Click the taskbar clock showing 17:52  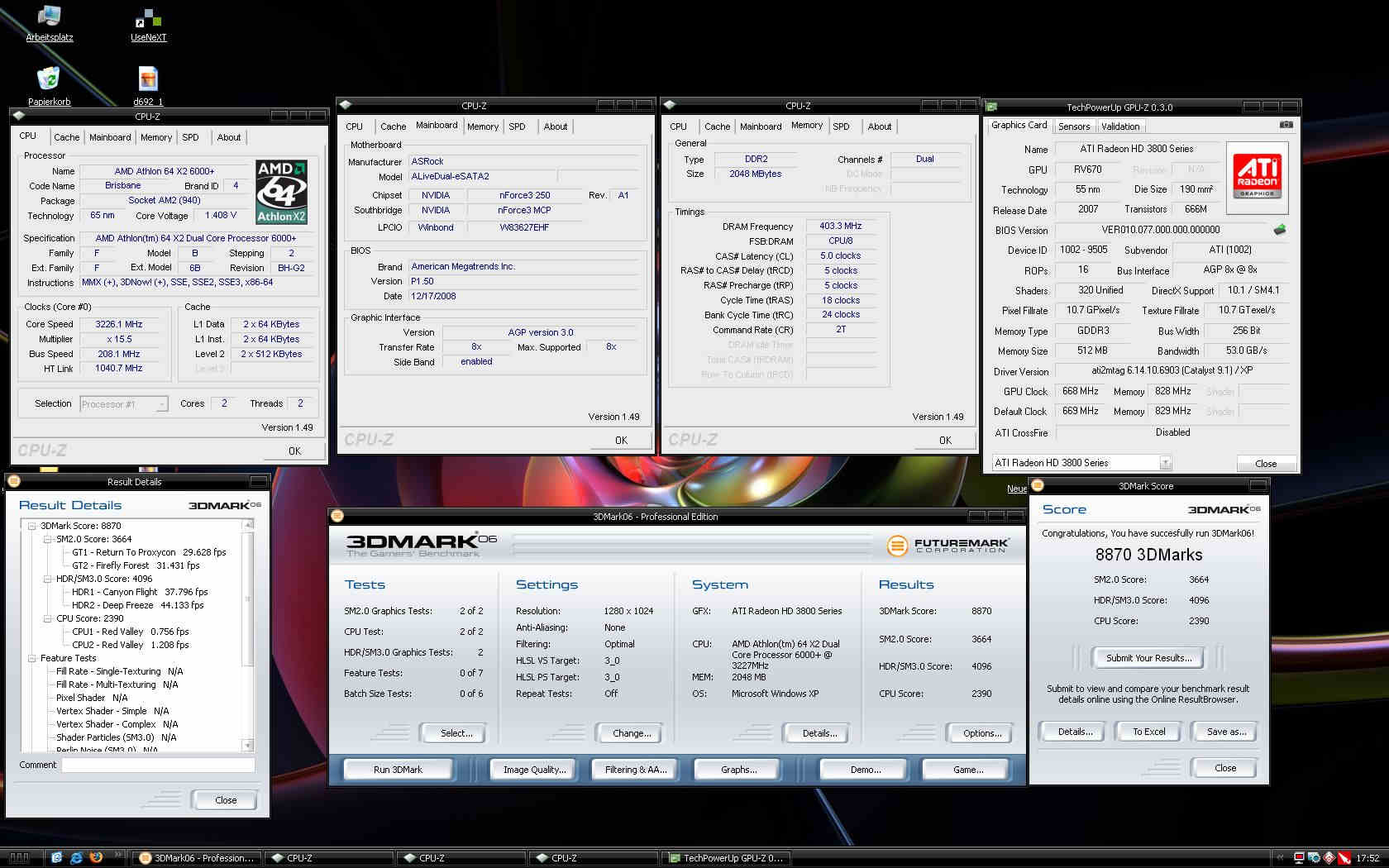[x=1368, y=858]
